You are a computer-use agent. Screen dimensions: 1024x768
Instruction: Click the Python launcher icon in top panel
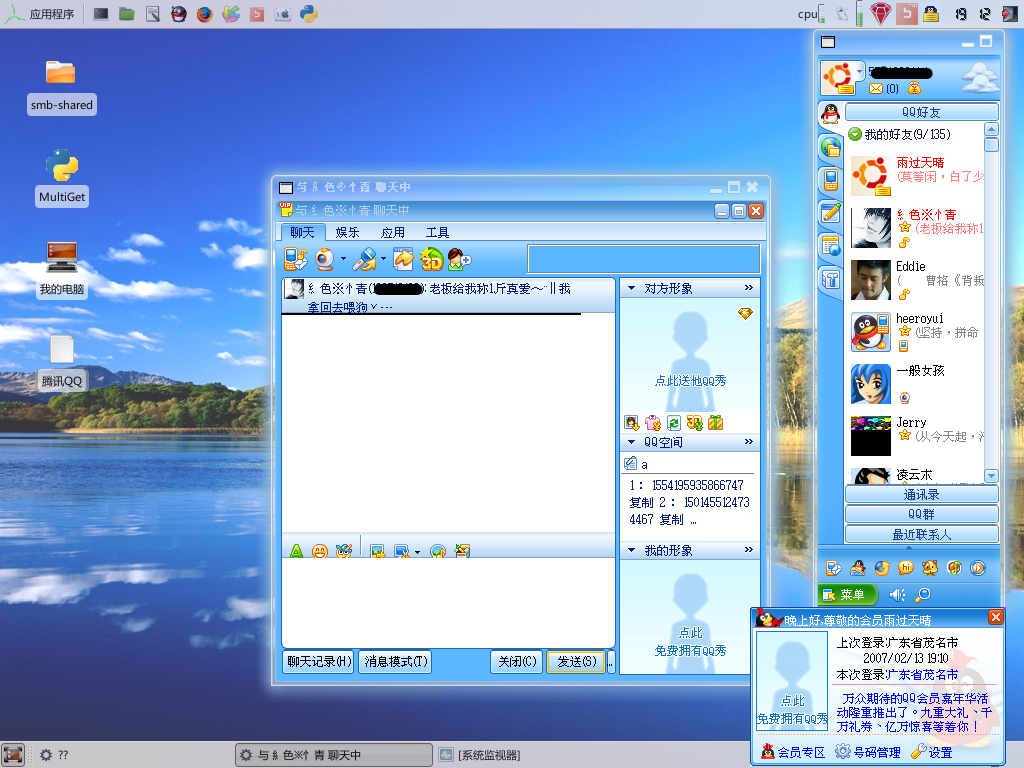309,14
